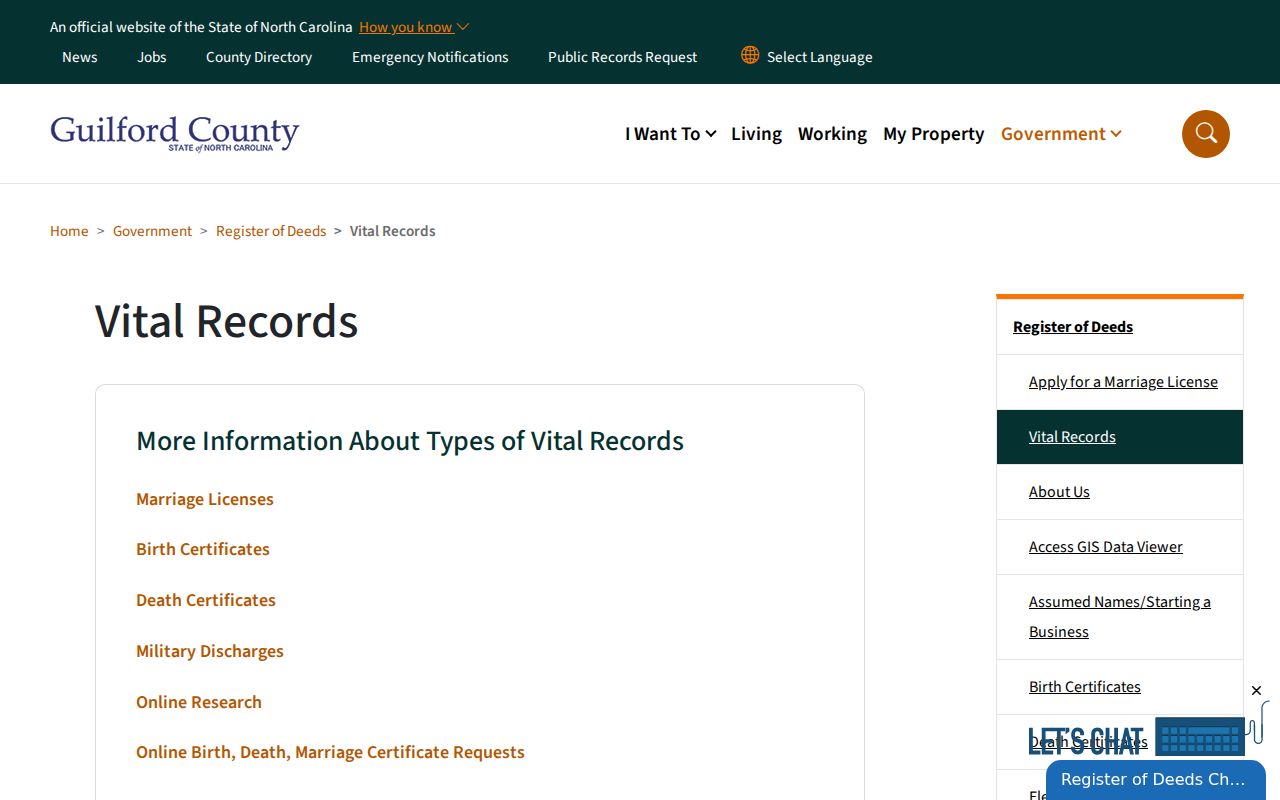1280x800 pixels.
Task: Expand the I Want To menu
Action: click(670, 133)
